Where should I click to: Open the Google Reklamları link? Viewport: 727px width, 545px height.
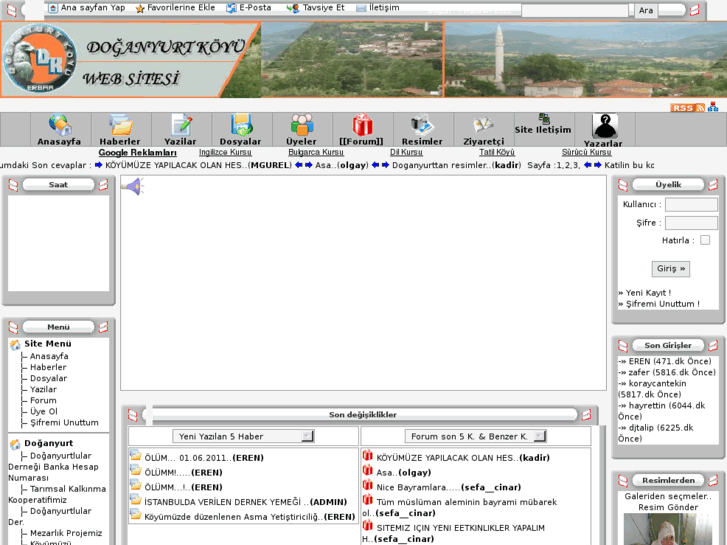137,153
